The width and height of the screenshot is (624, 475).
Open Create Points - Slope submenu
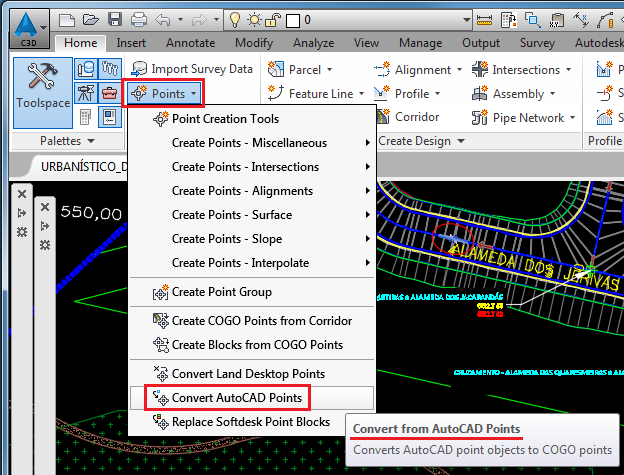coord(252,239)
